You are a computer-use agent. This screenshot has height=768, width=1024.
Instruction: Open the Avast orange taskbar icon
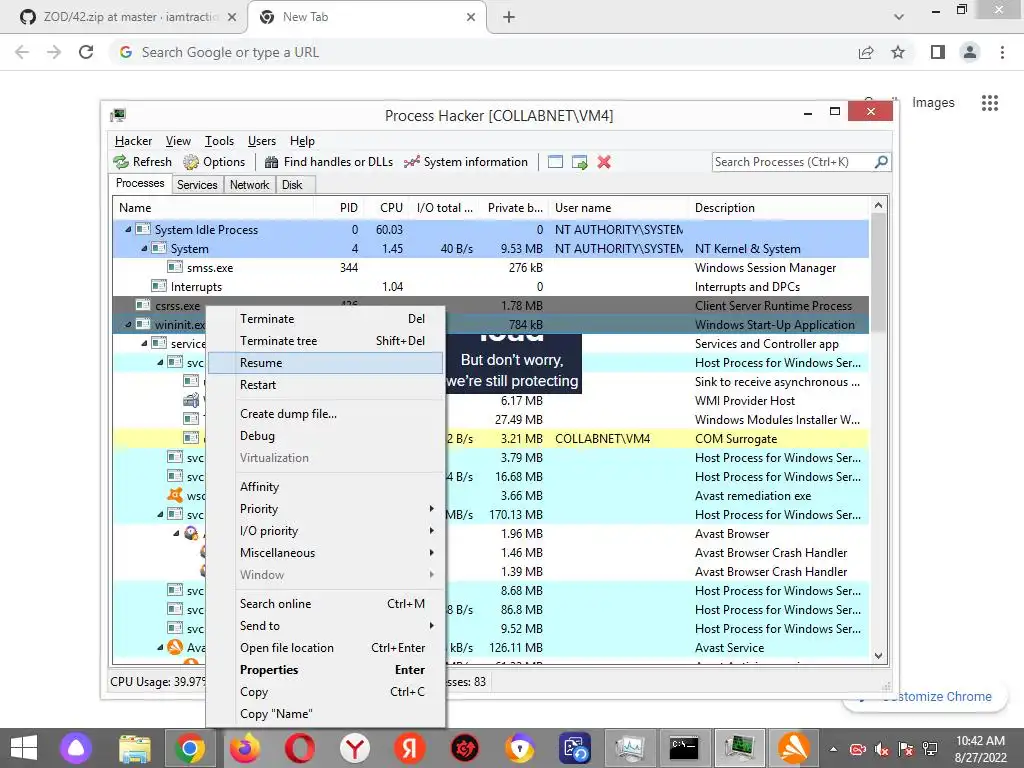pyautogui.click(x=793, y=748)
